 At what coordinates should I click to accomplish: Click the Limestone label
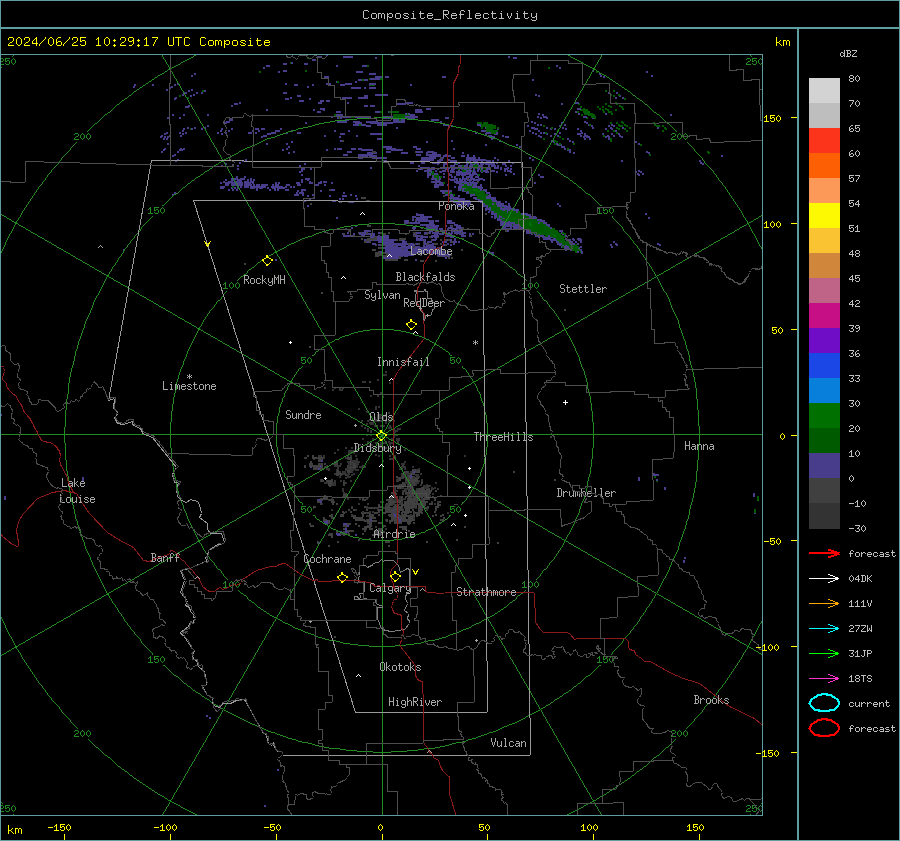click(189, 386)
